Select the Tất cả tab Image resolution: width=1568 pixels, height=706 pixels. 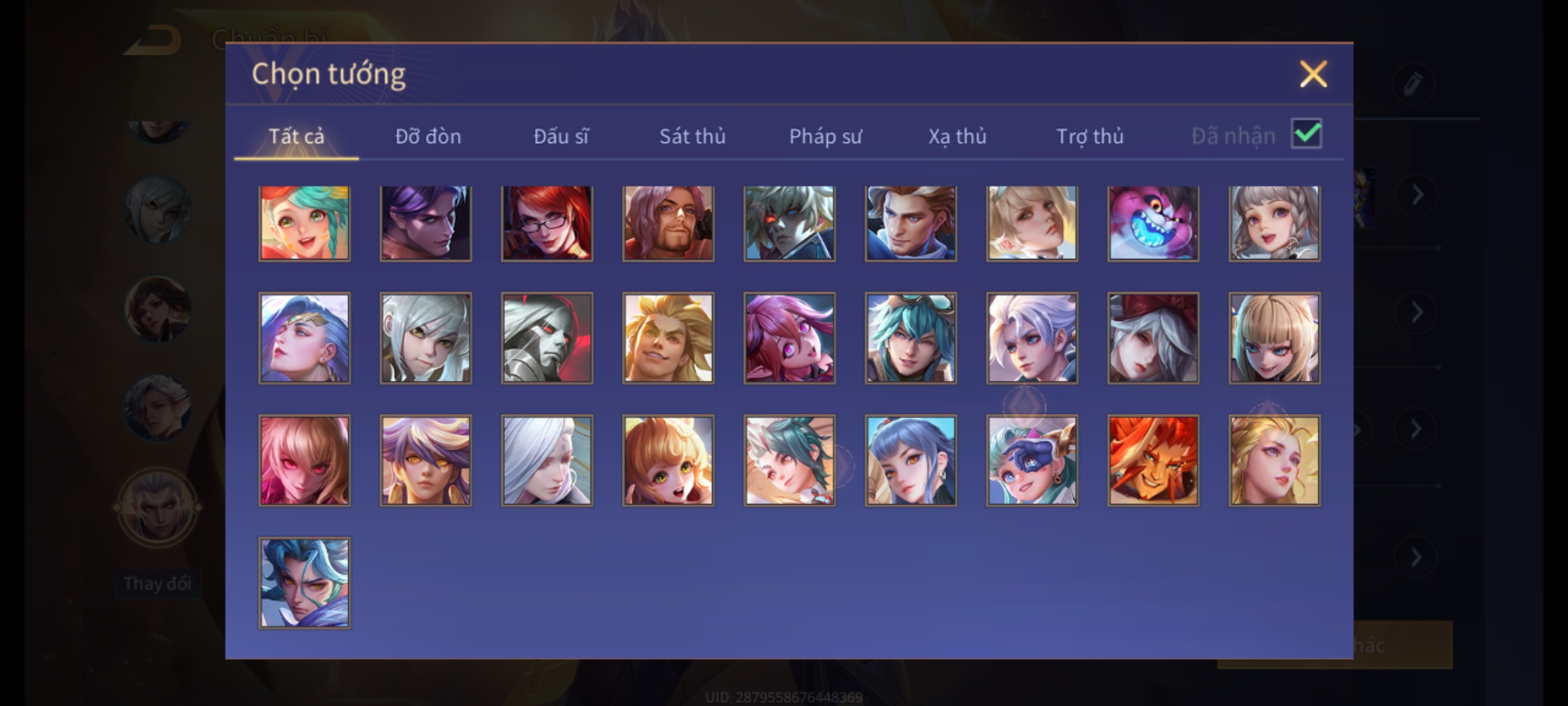click(296, 136)
